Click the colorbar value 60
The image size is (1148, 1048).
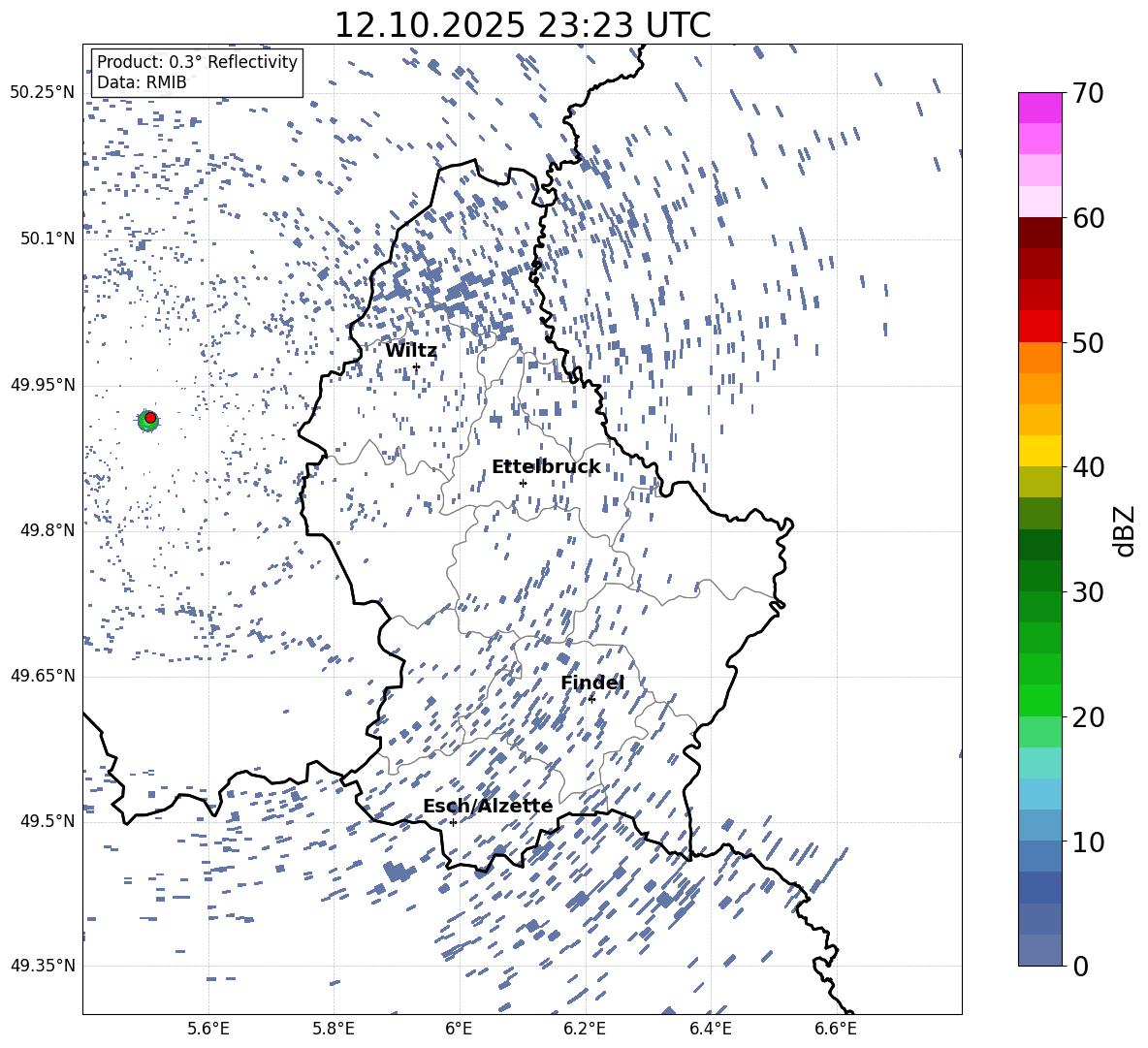coord(1088,218)
